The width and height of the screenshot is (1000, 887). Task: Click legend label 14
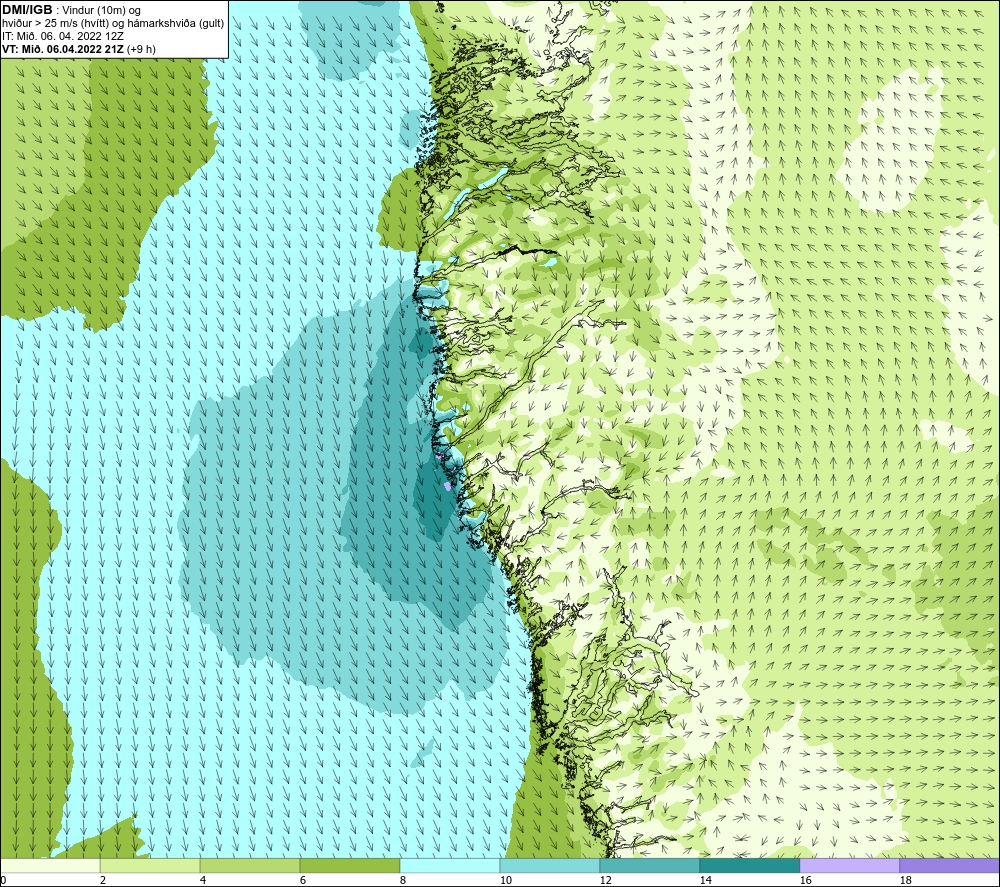[x=705, y=881]
